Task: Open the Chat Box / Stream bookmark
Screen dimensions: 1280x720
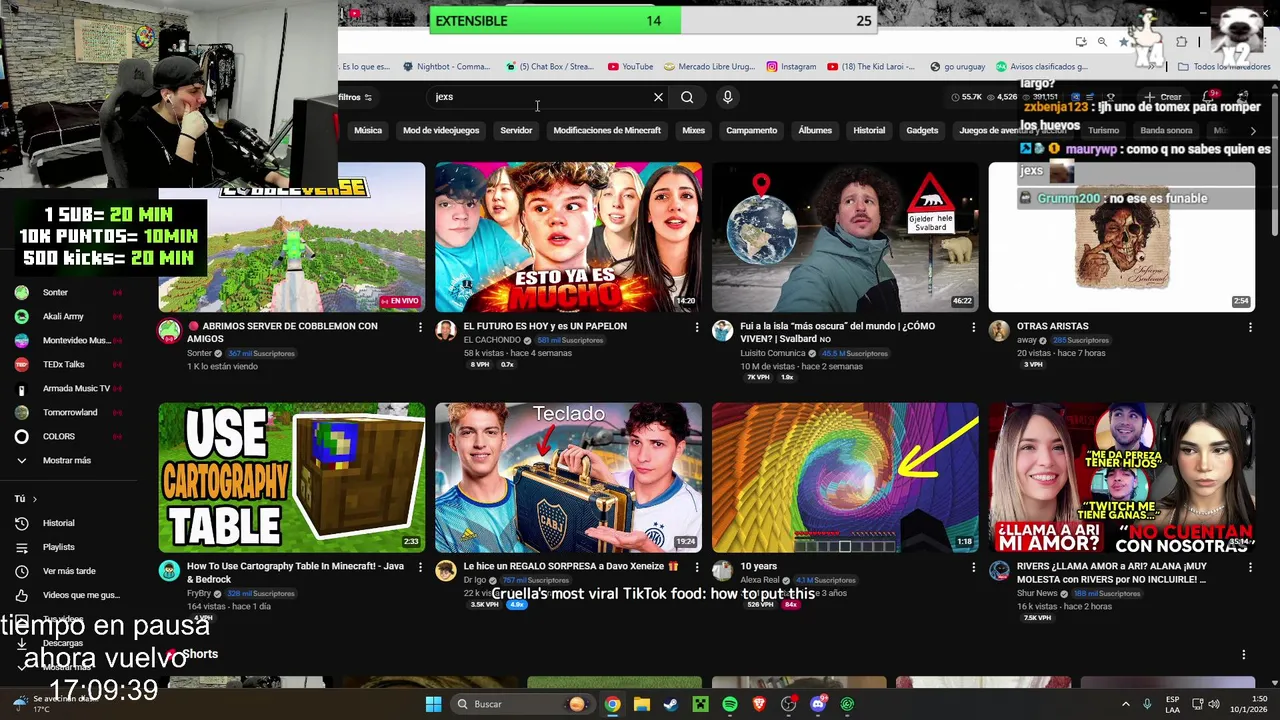Action: tap(549, 67)
